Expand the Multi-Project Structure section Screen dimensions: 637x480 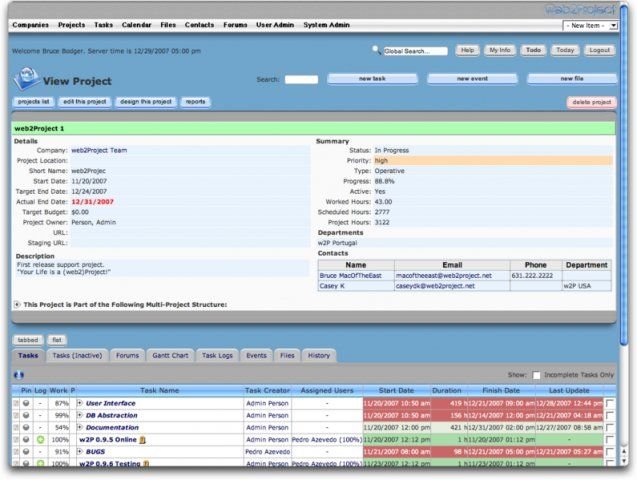click(17, 304)
